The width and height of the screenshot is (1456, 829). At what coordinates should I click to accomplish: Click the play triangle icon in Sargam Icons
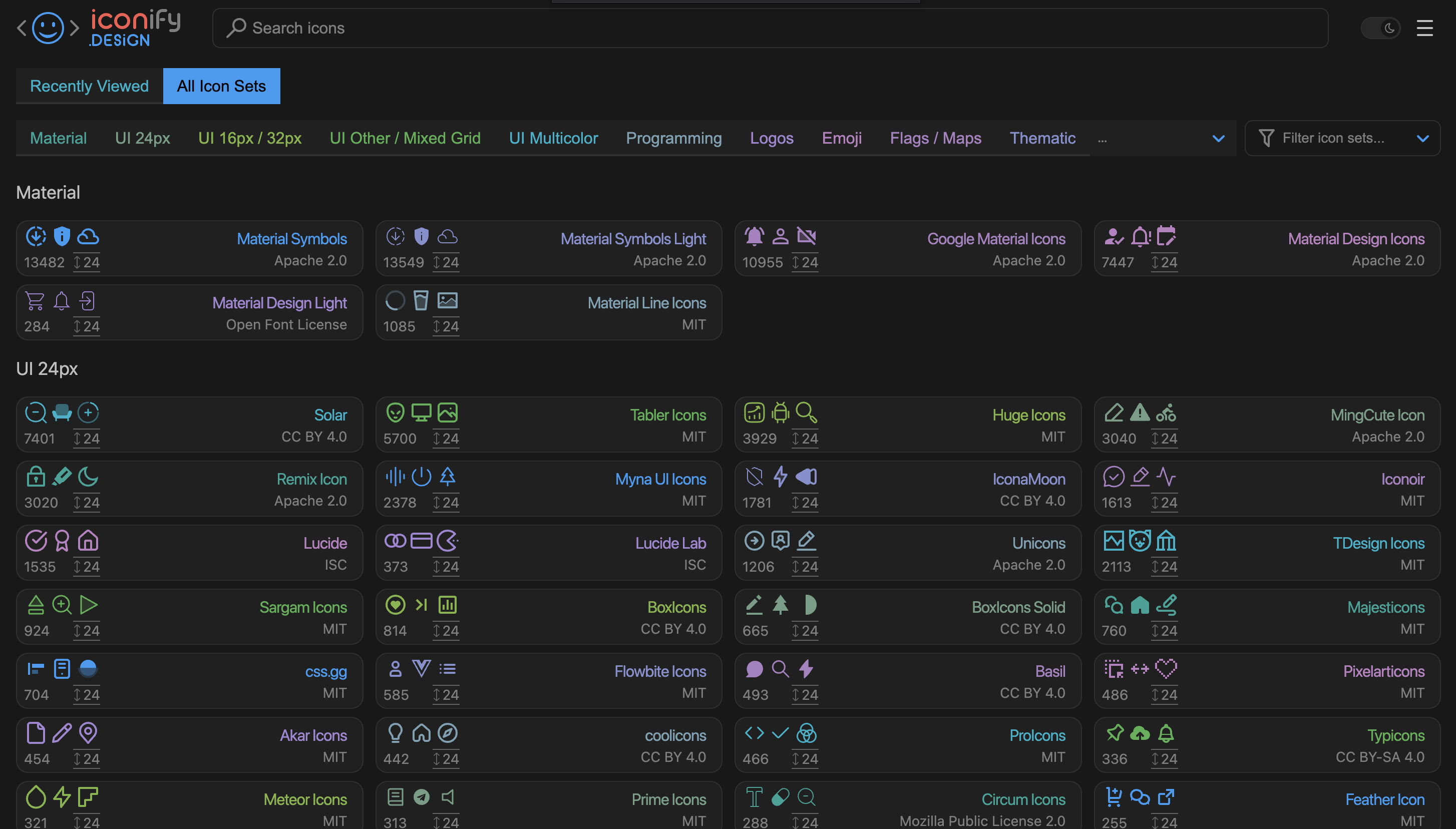(88, 605)
